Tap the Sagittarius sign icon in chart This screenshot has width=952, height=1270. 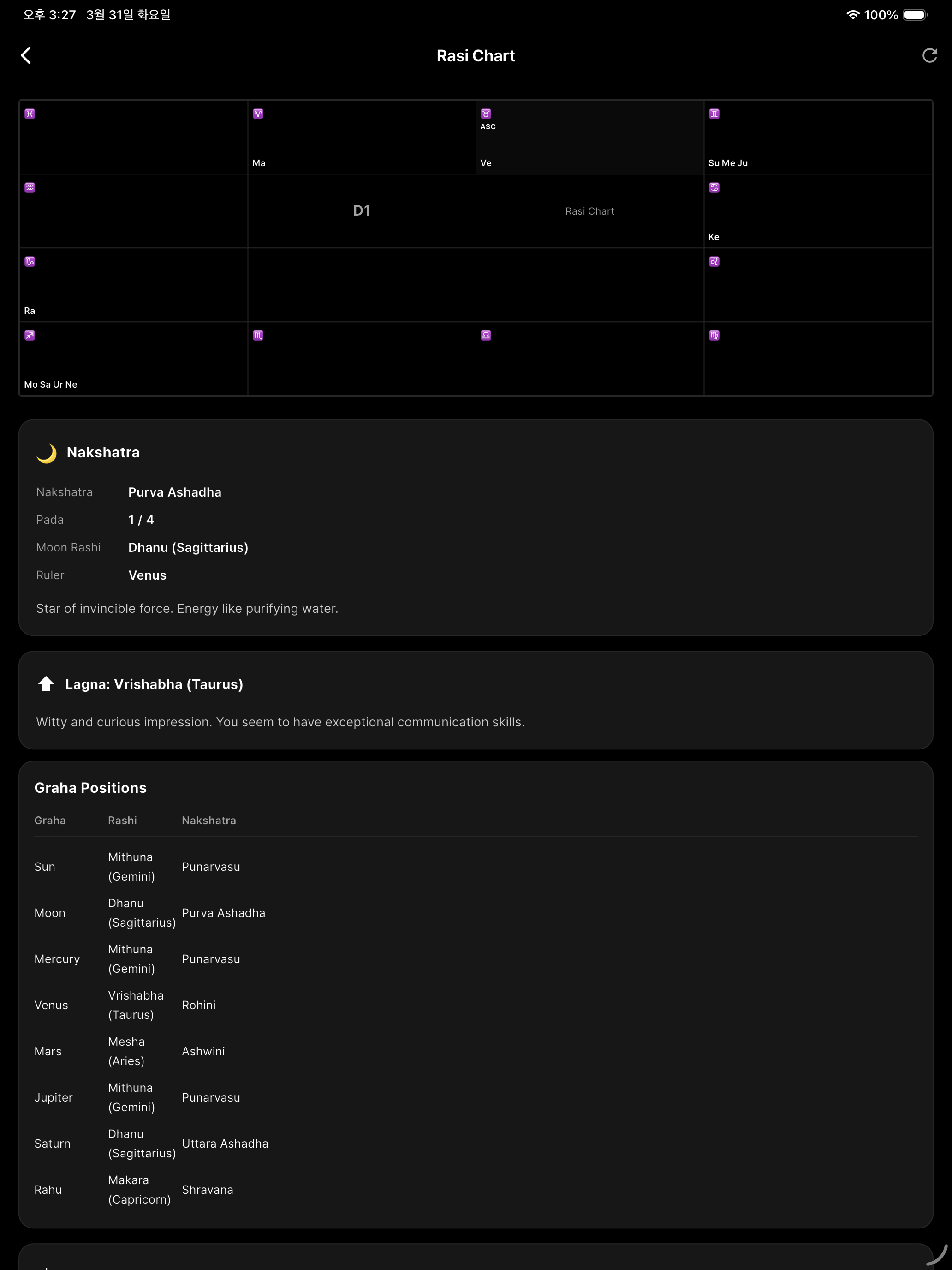pos(30,335)
